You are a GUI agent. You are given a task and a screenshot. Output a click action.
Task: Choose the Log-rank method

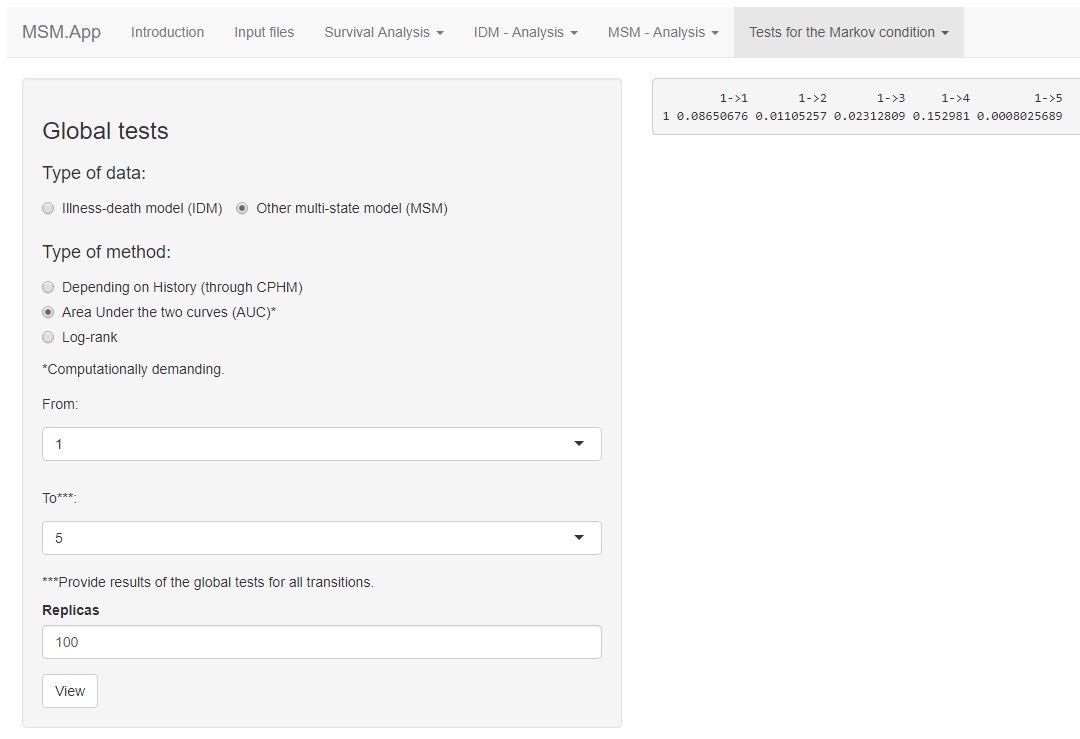point(48,337)
